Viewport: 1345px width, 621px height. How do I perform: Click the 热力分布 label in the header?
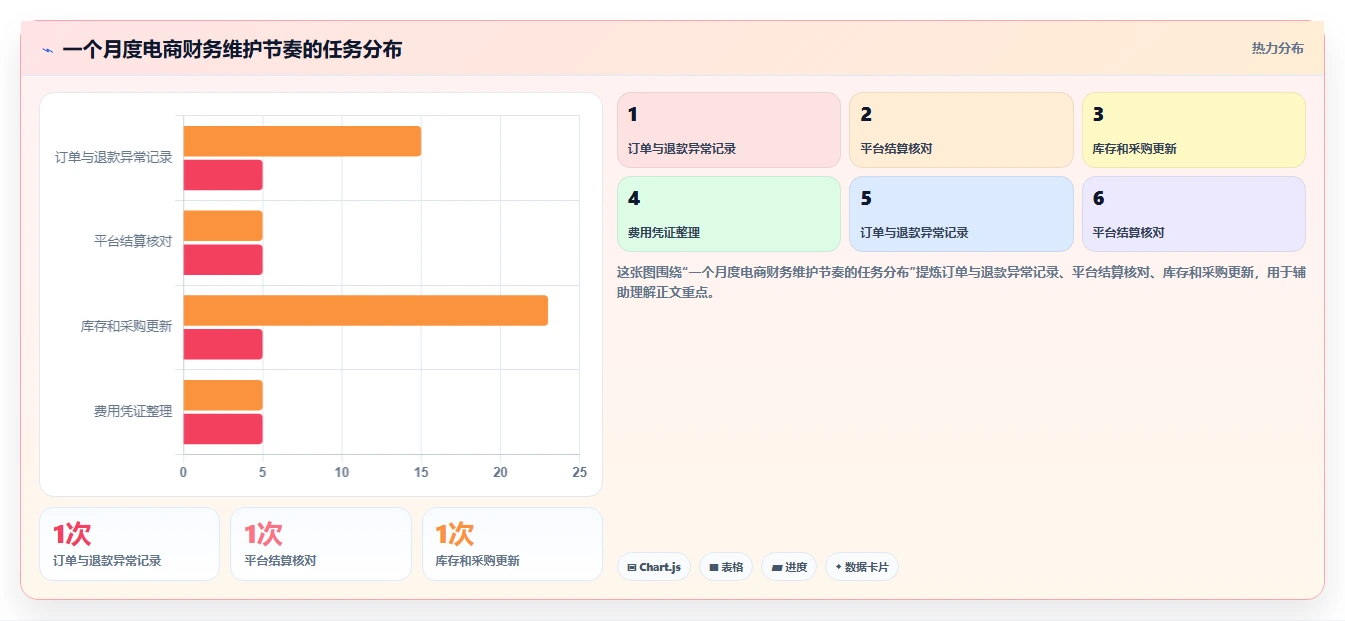(1277, 48)
